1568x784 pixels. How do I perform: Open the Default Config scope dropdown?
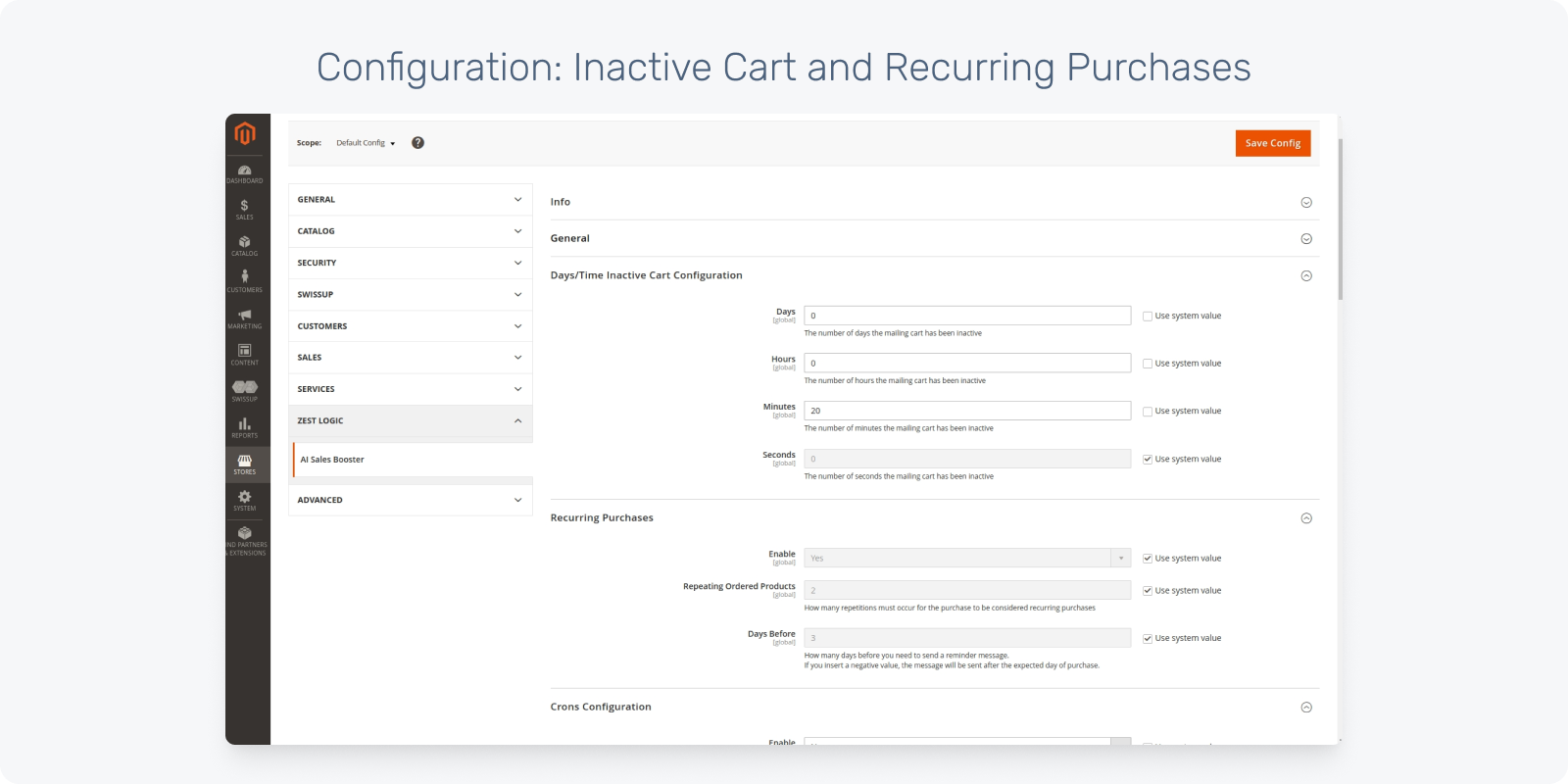[x=365, y=143]
